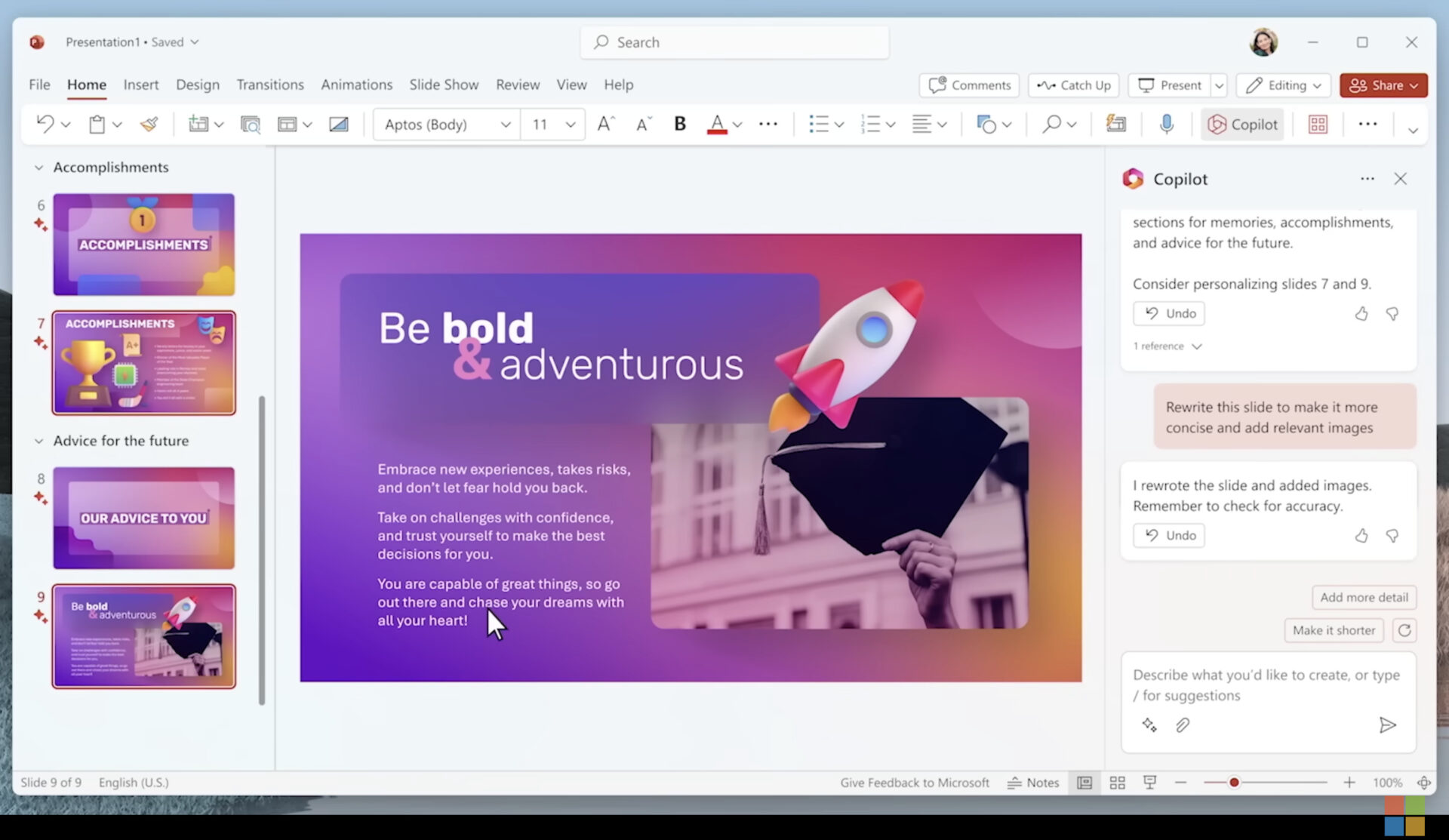Click the Make it shorter suggestion

tap(1334, 630)
